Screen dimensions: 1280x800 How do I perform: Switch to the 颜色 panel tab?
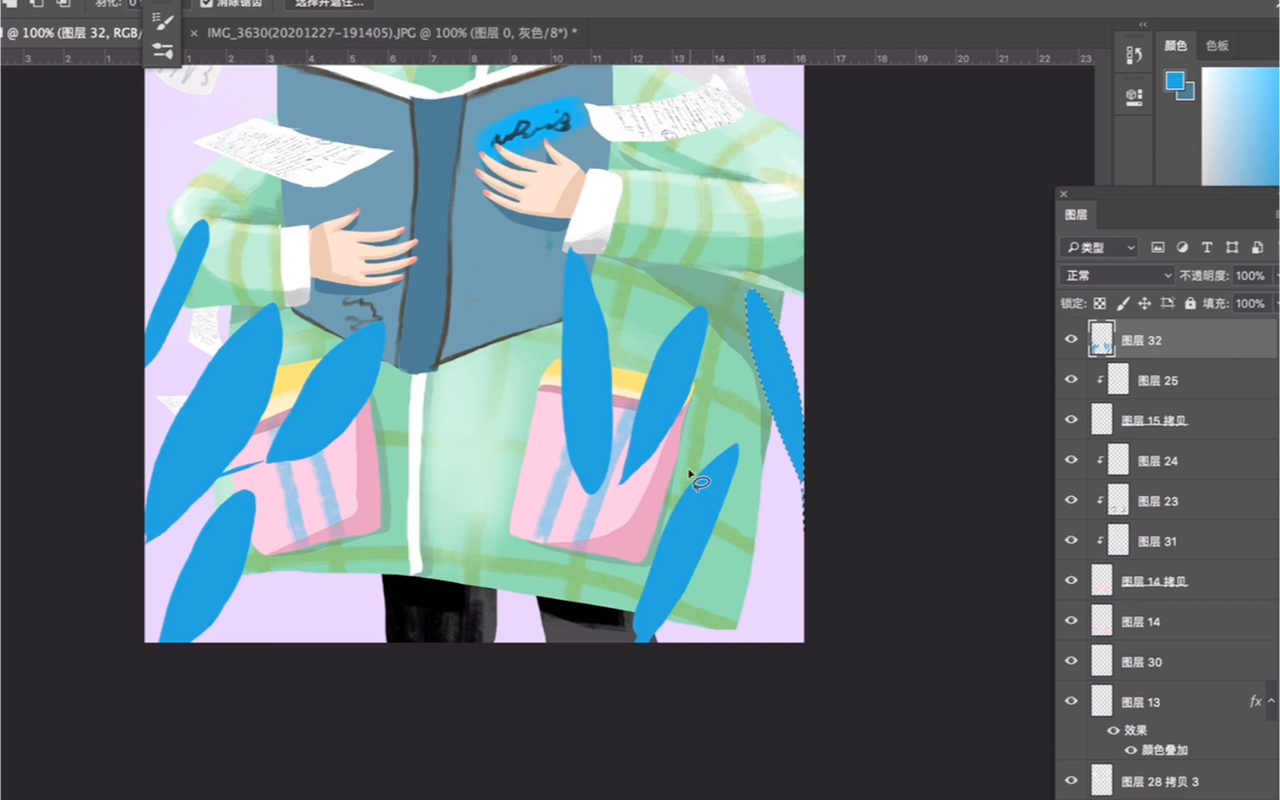tap(1175, 46)
